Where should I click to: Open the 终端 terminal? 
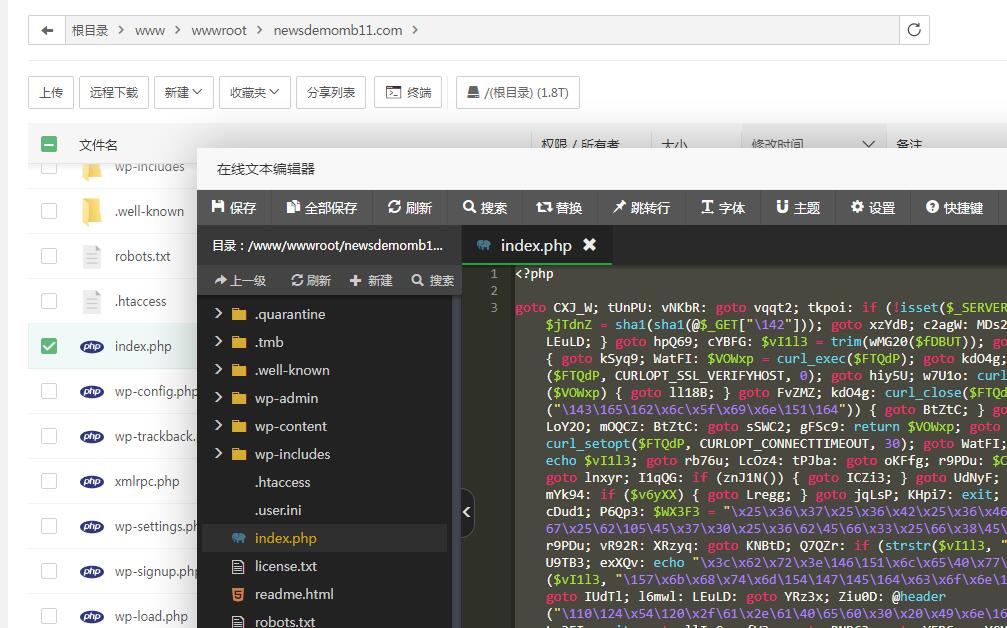click(x=409, y=92)
